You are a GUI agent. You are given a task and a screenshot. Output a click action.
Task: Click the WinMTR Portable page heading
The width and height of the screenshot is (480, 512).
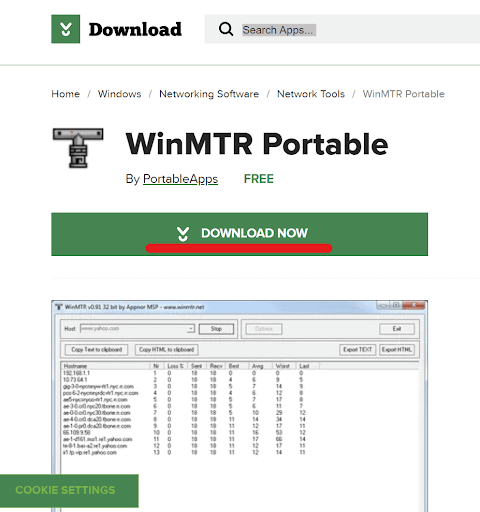(257, 144)
